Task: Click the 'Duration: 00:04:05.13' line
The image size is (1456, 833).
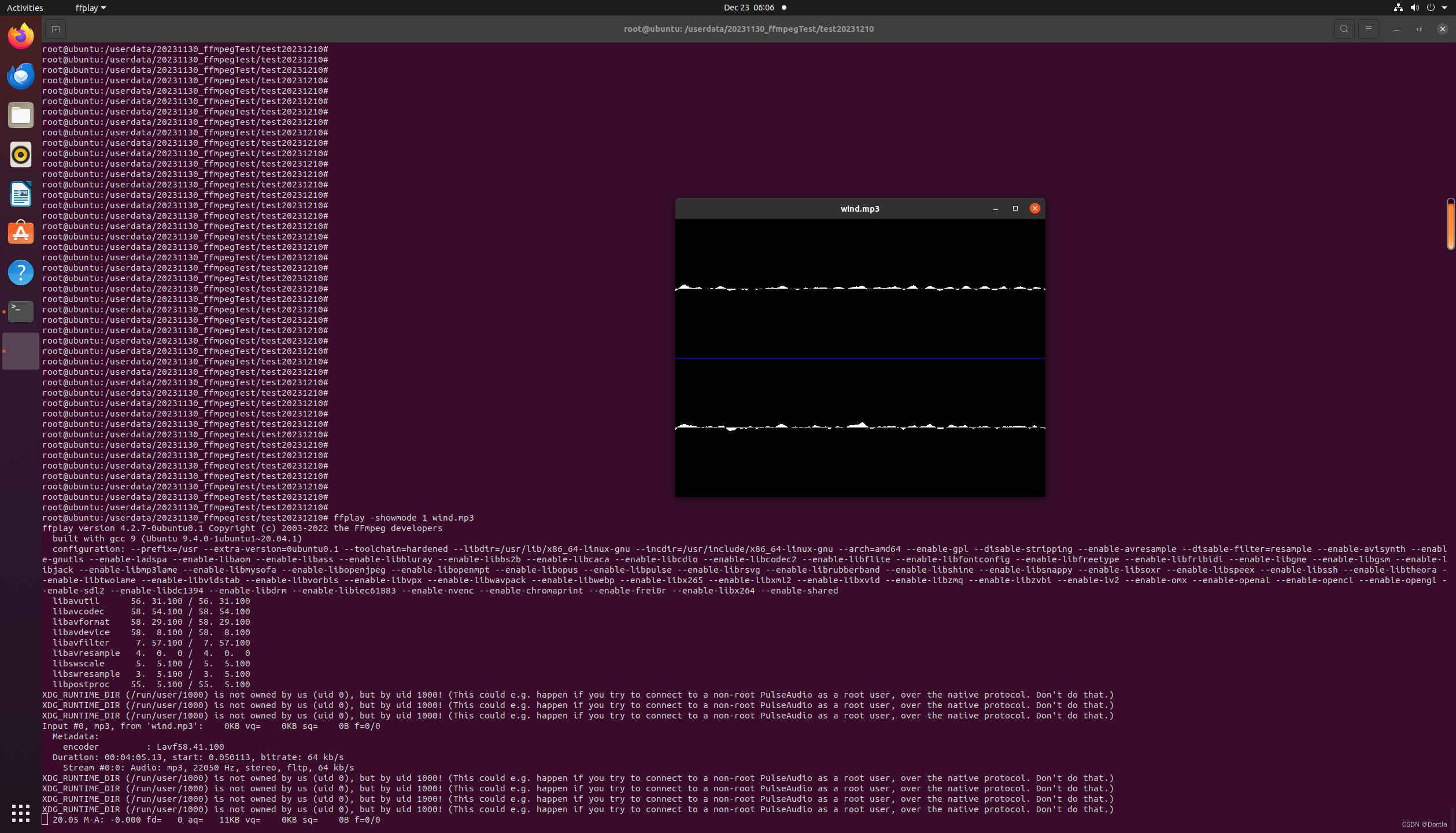Action: tap(198, 757)
